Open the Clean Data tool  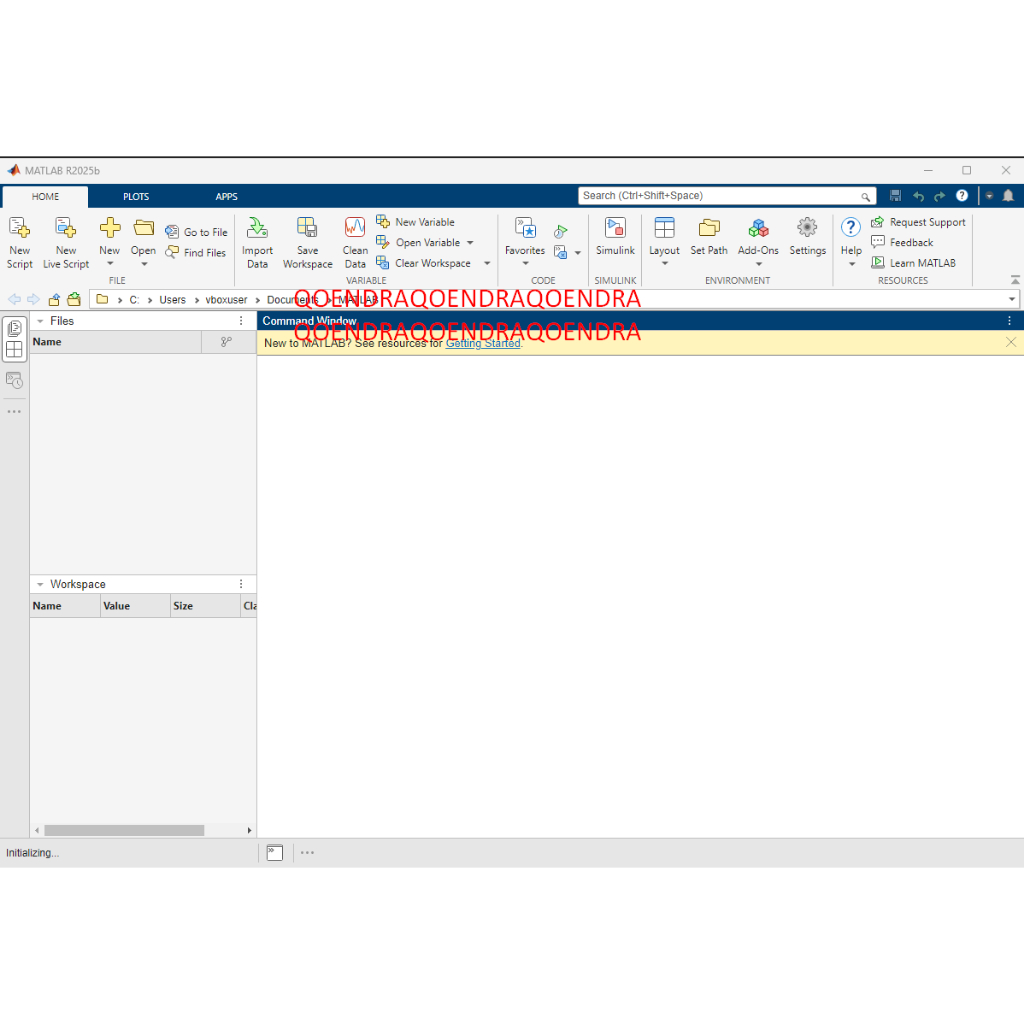(355, 229)
